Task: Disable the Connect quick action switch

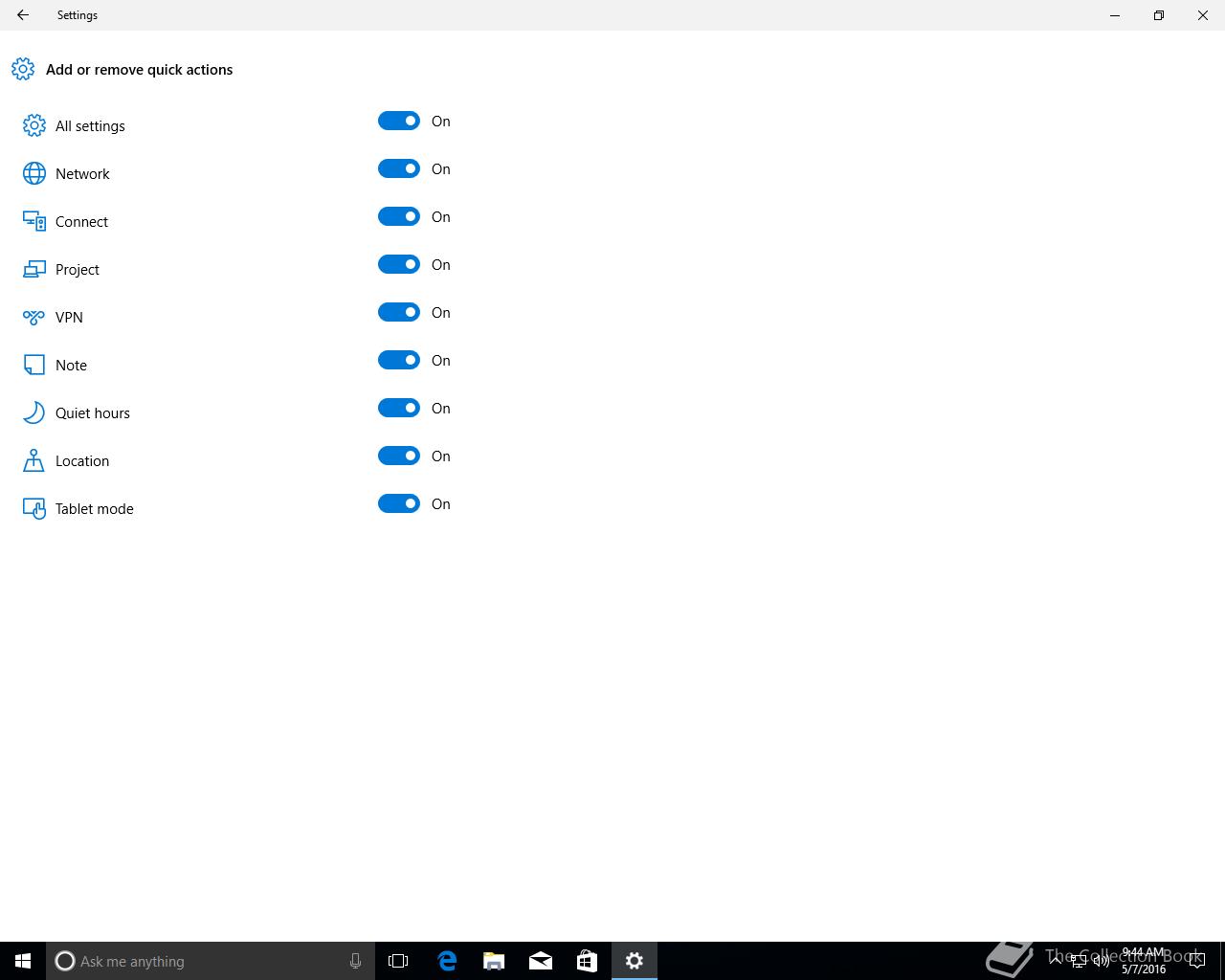Action: (x=399, y=216)
